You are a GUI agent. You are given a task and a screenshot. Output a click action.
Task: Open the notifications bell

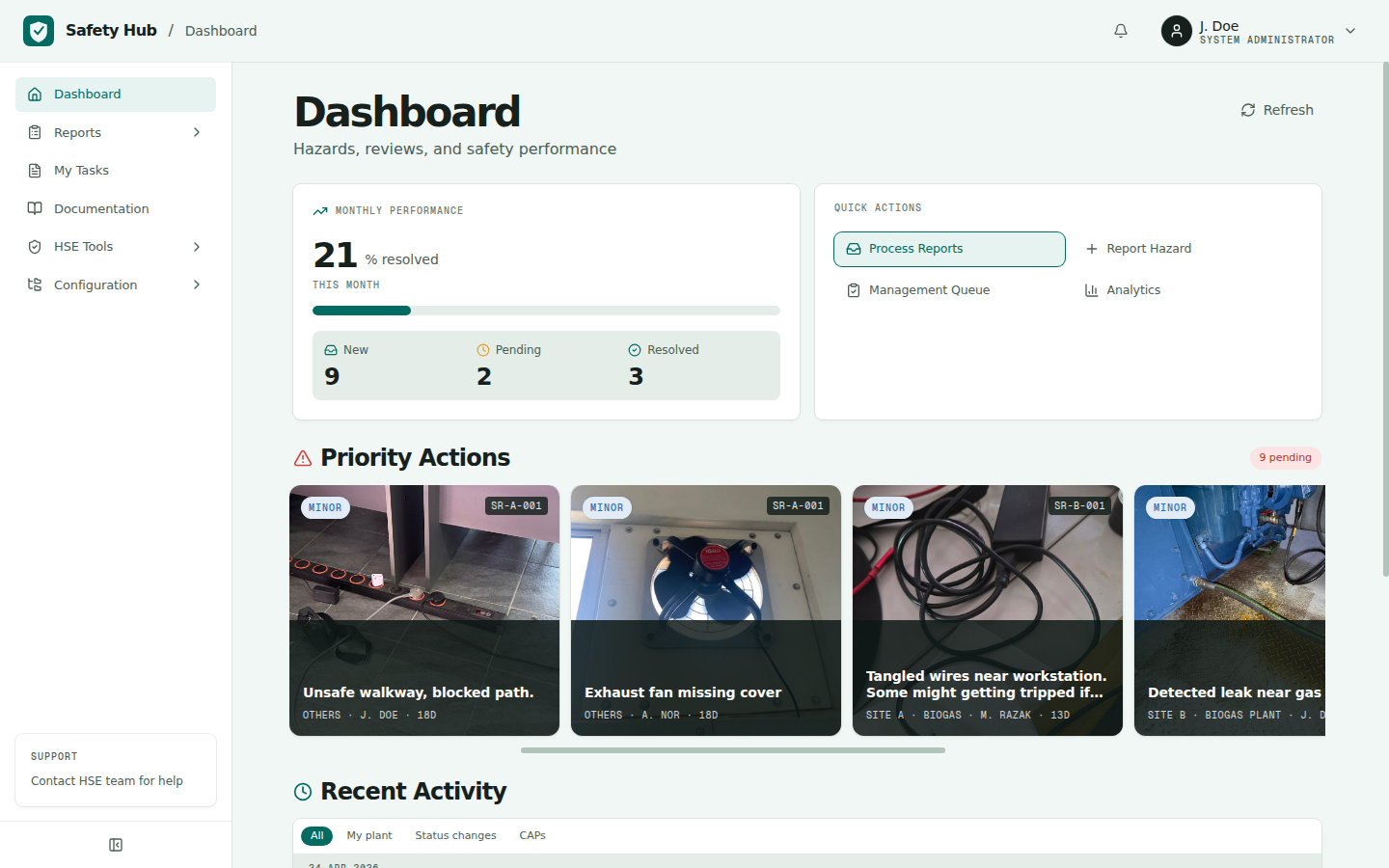[x=1121, y=31]
